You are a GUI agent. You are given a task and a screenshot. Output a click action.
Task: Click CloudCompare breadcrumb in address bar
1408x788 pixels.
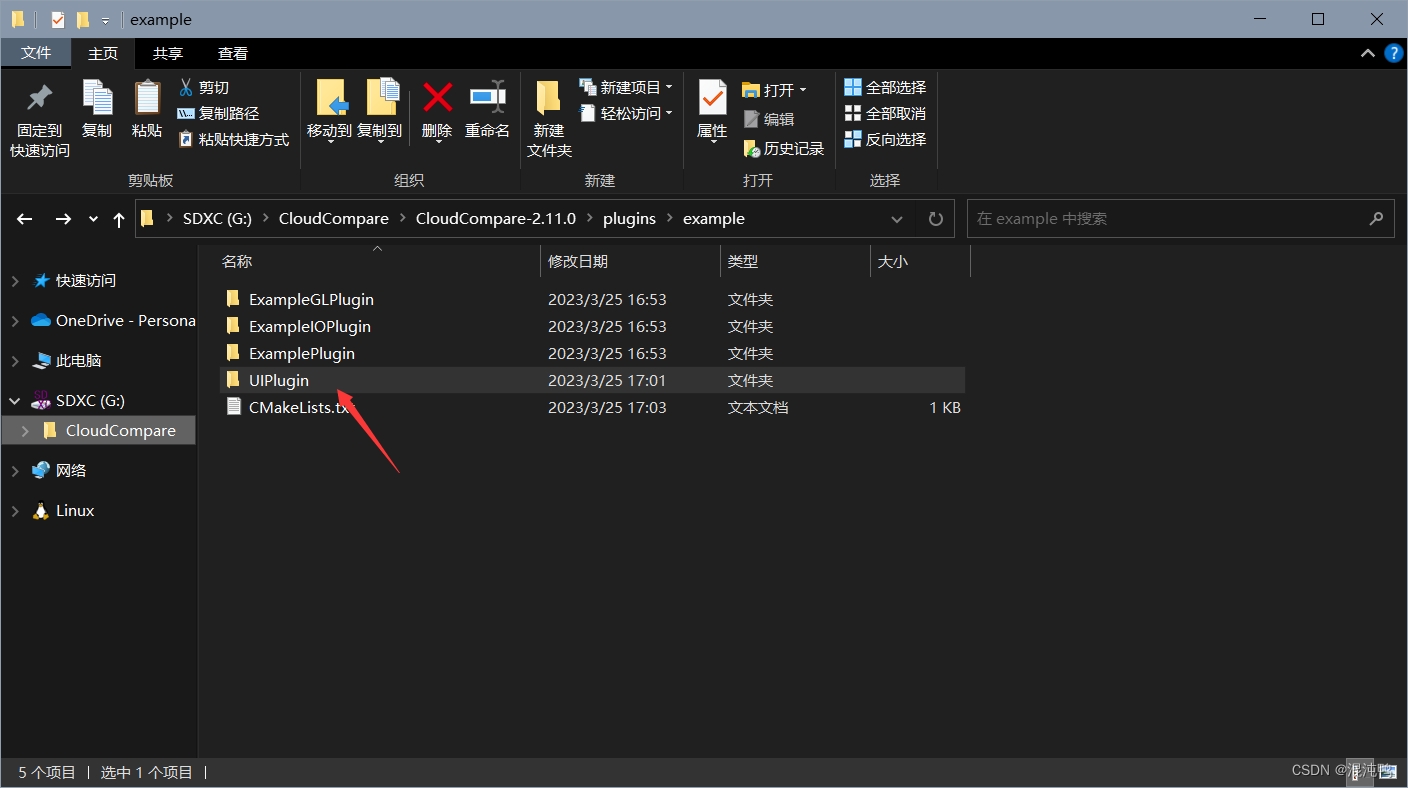click(x=333, y=218)
